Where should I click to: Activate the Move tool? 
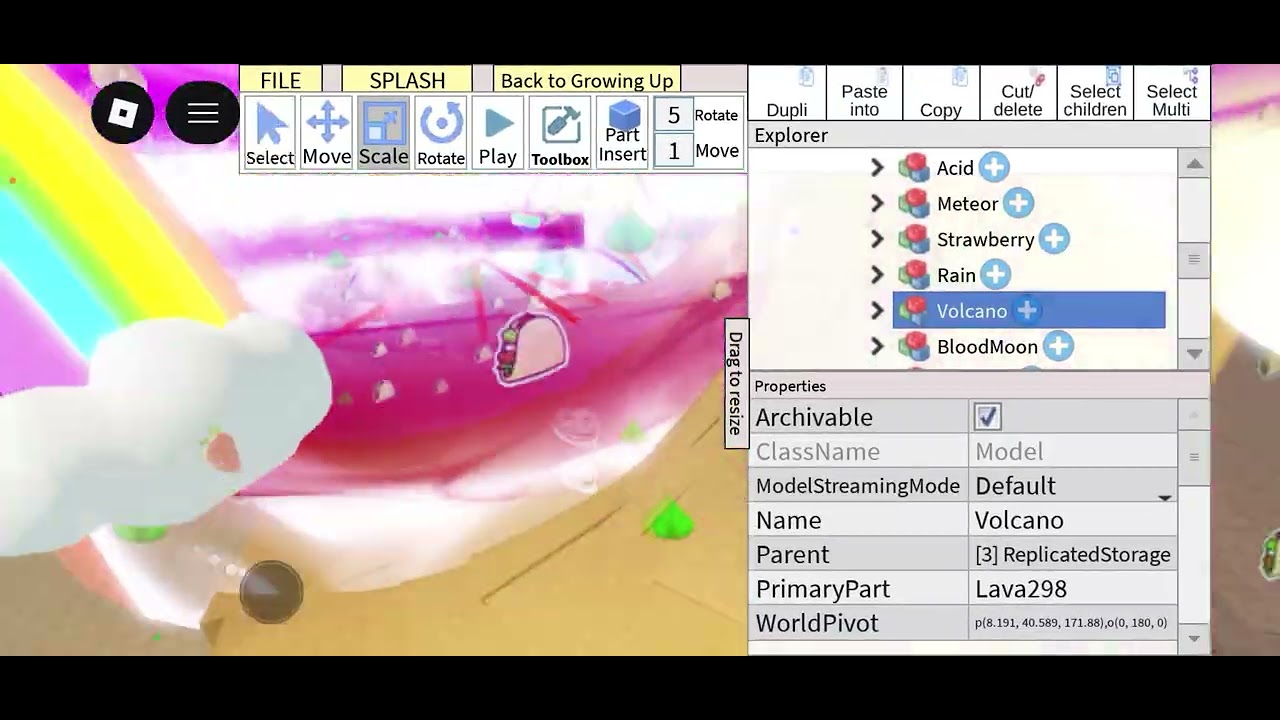point(327,134)
